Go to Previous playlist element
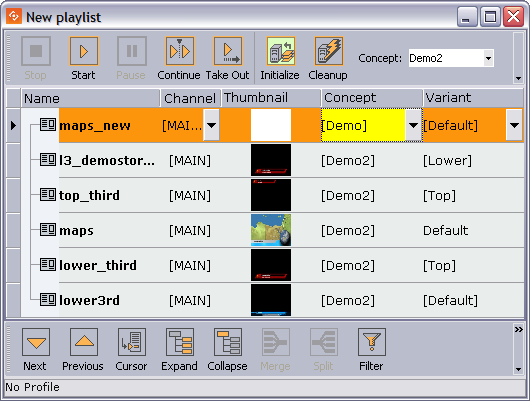The height and width of the screenshot is (401, 530). [84, 342]
